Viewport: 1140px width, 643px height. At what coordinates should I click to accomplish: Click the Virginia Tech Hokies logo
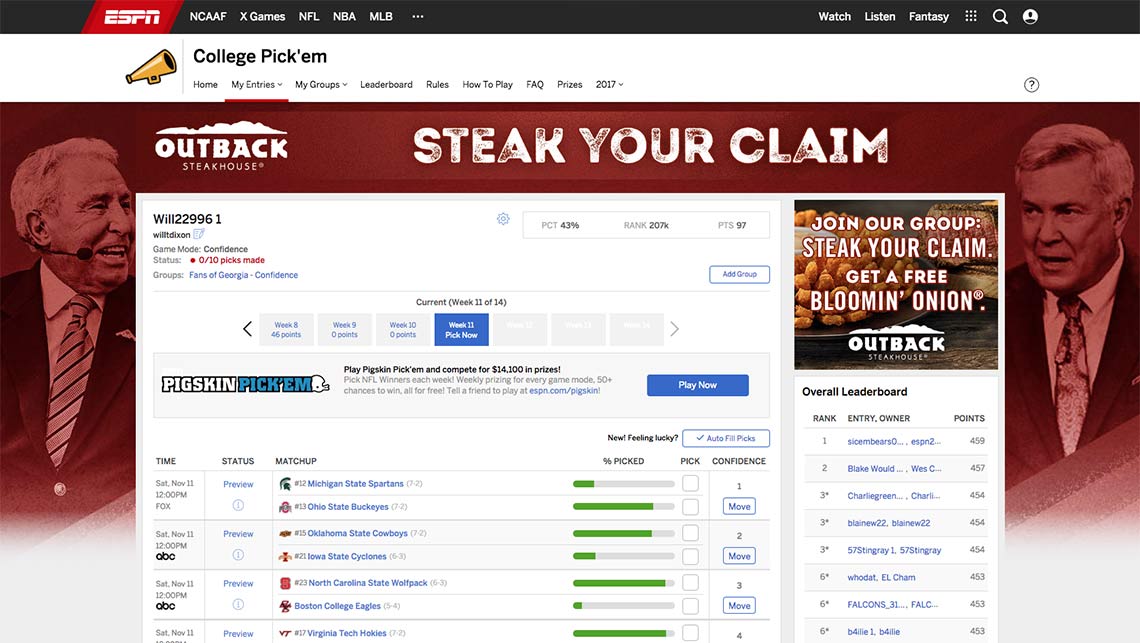click(x=285, y=634)
